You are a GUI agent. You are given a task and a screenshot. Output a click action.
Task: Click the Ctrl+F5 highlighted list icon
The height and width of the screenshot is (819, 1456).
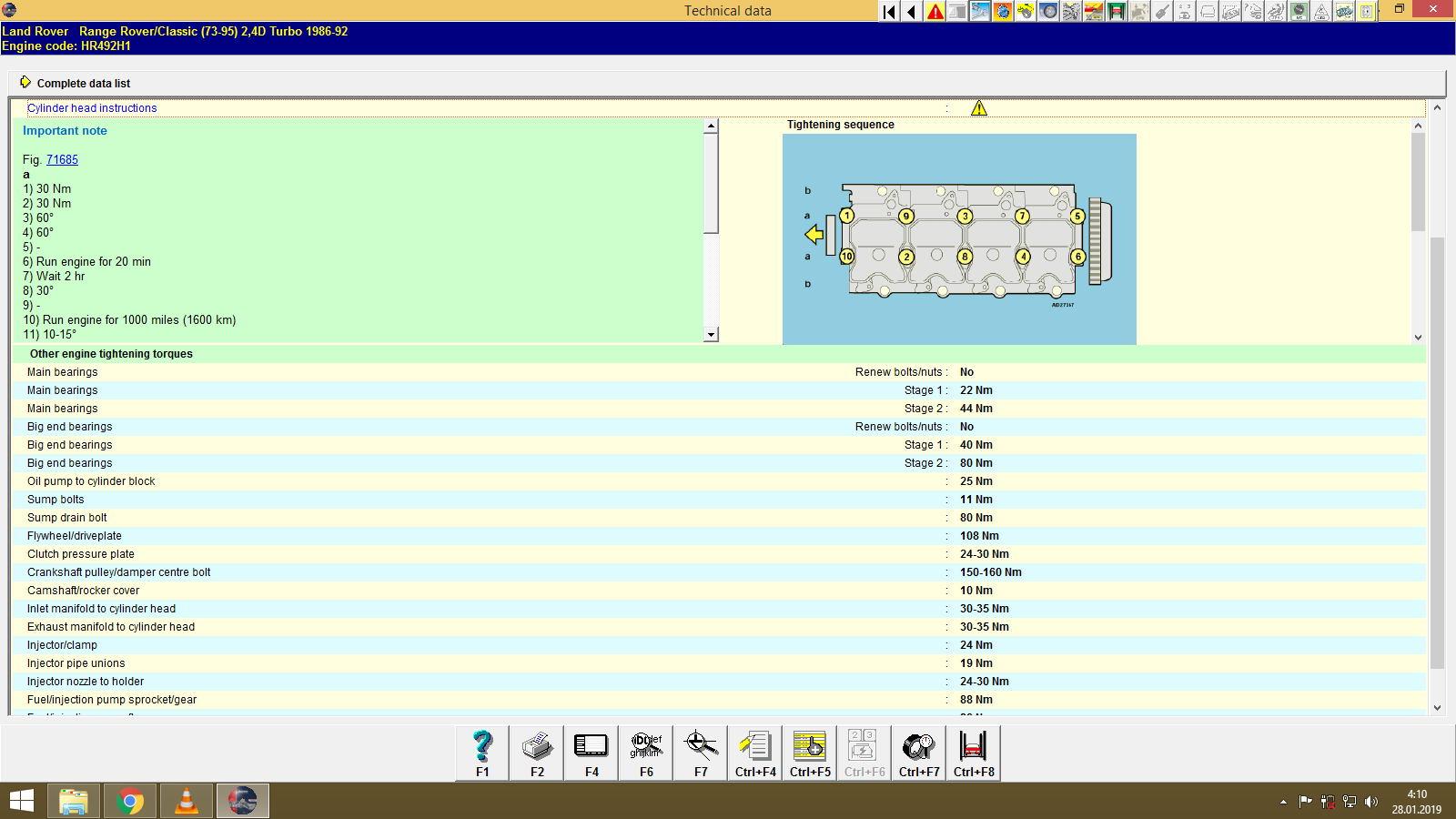click(809, 753)
